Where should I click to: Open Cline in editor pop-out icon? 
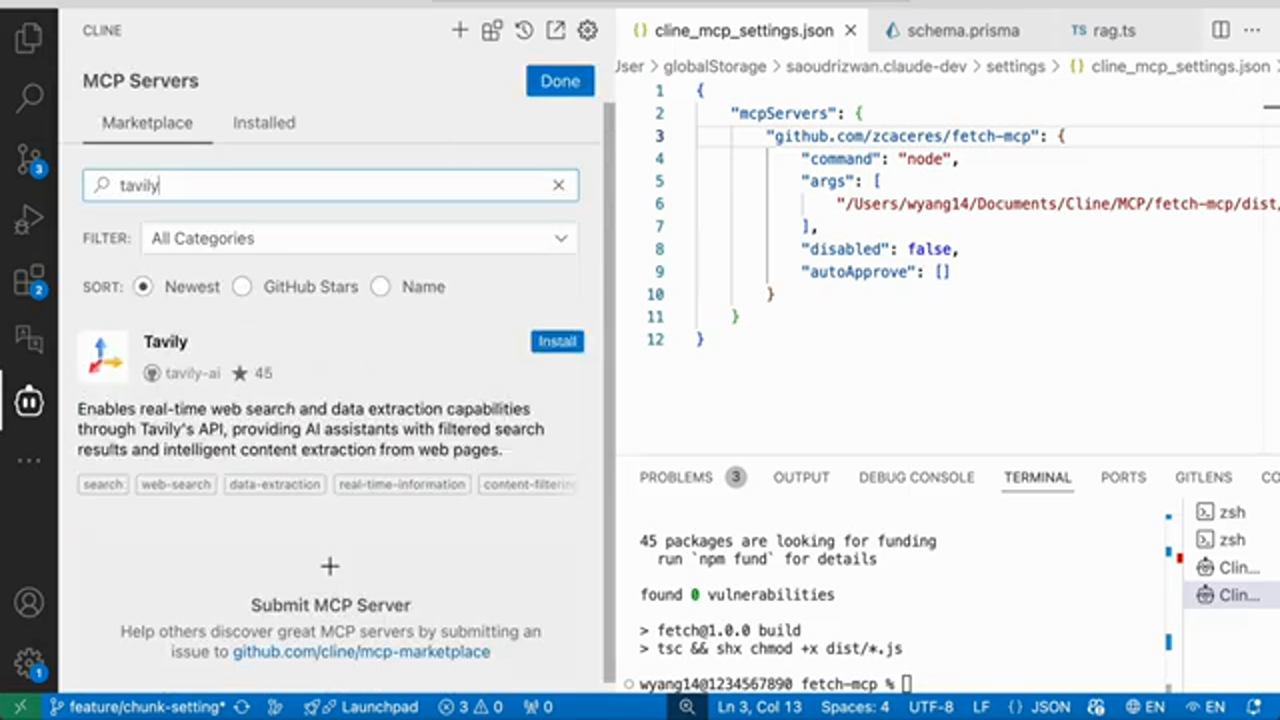coord(555,30)
